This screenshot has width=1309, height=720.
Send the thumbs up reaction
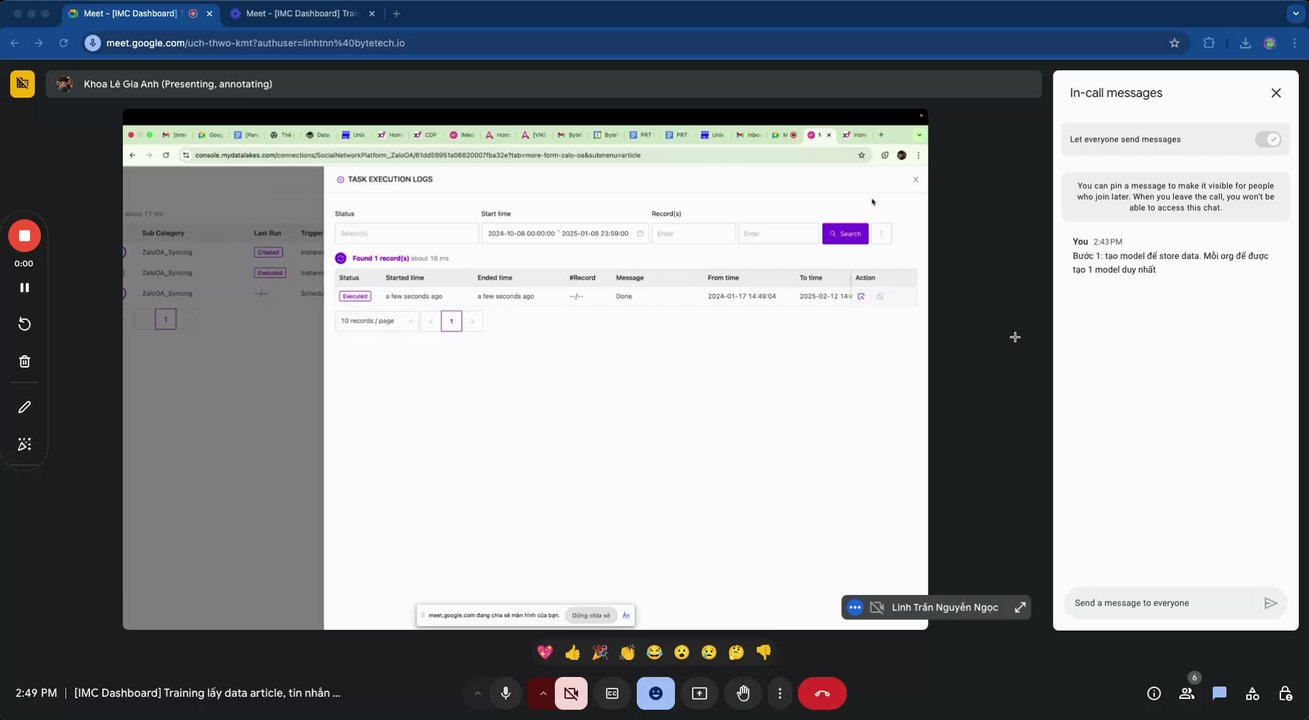pyautogui.click(x=572, y=652)
